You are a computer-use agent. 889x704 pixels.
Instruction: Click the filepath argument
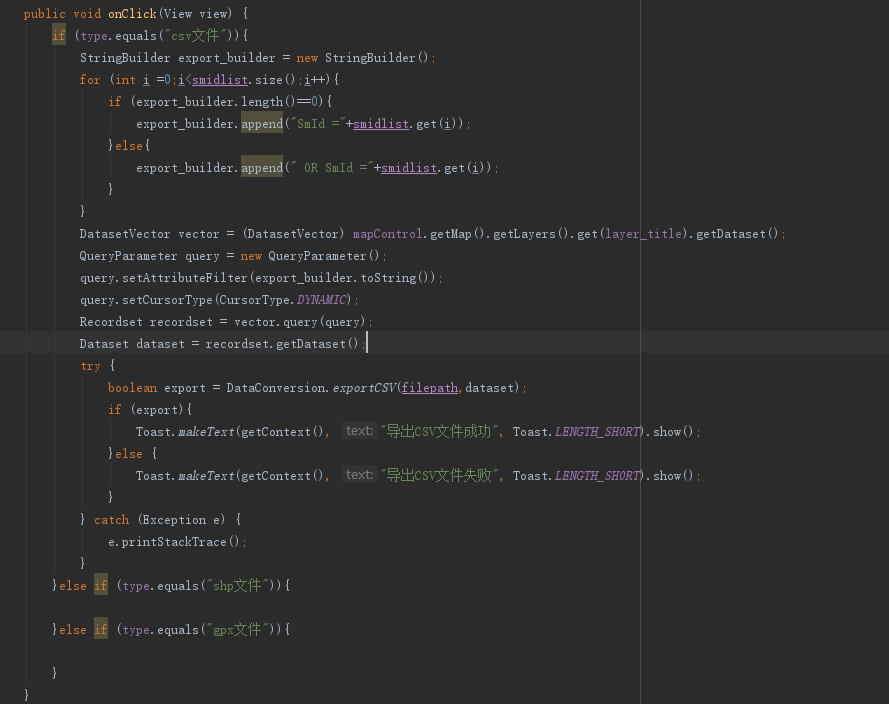point(429,388)
